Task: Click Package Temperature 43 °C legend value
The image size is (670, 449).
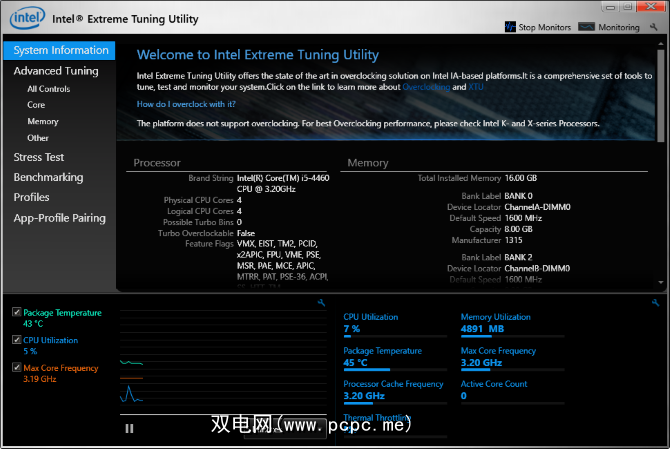Action: [x=33, y=323]
